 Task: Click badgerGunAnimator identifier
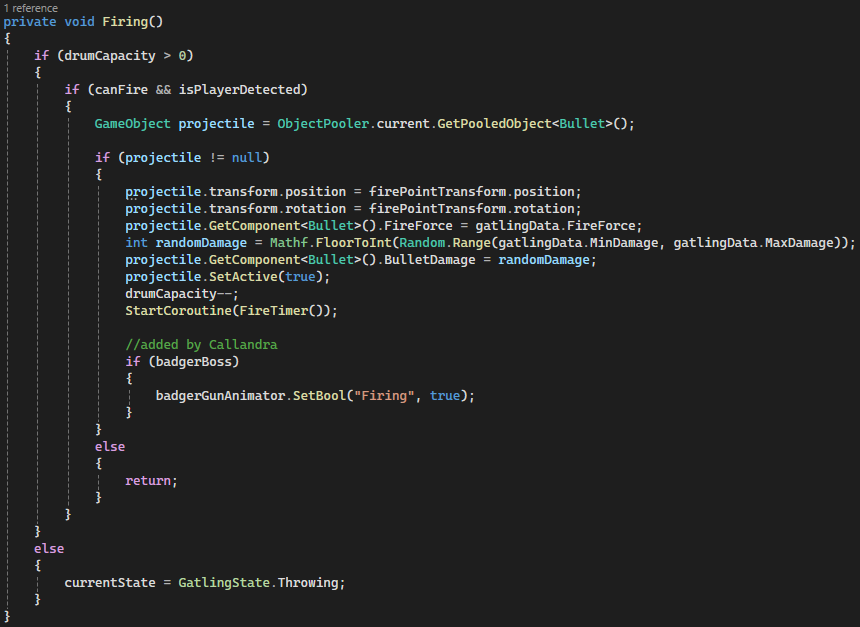coord(220,396)
